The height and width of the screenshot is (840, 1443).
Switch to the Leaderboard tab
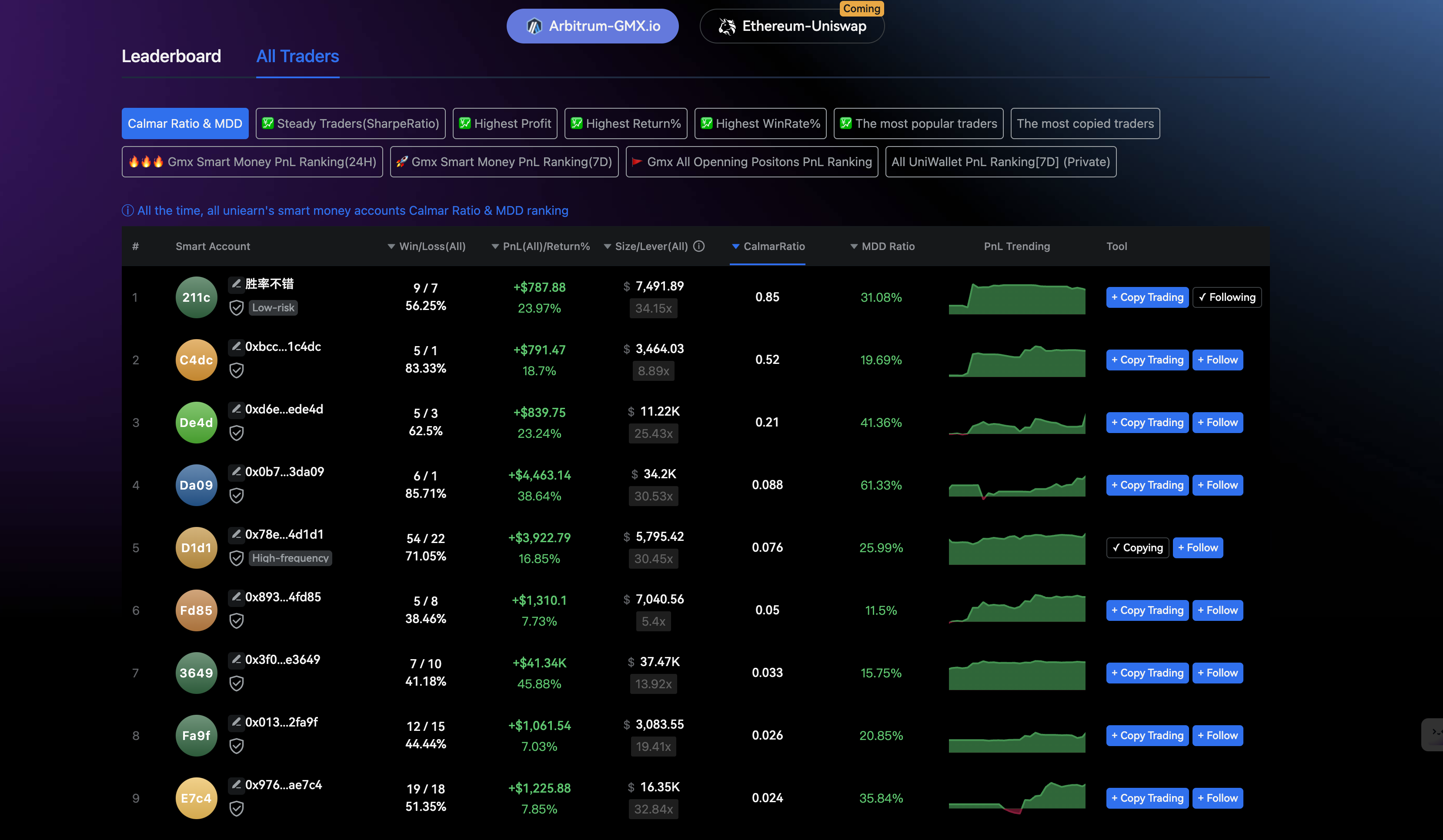(x=171, y=56)
